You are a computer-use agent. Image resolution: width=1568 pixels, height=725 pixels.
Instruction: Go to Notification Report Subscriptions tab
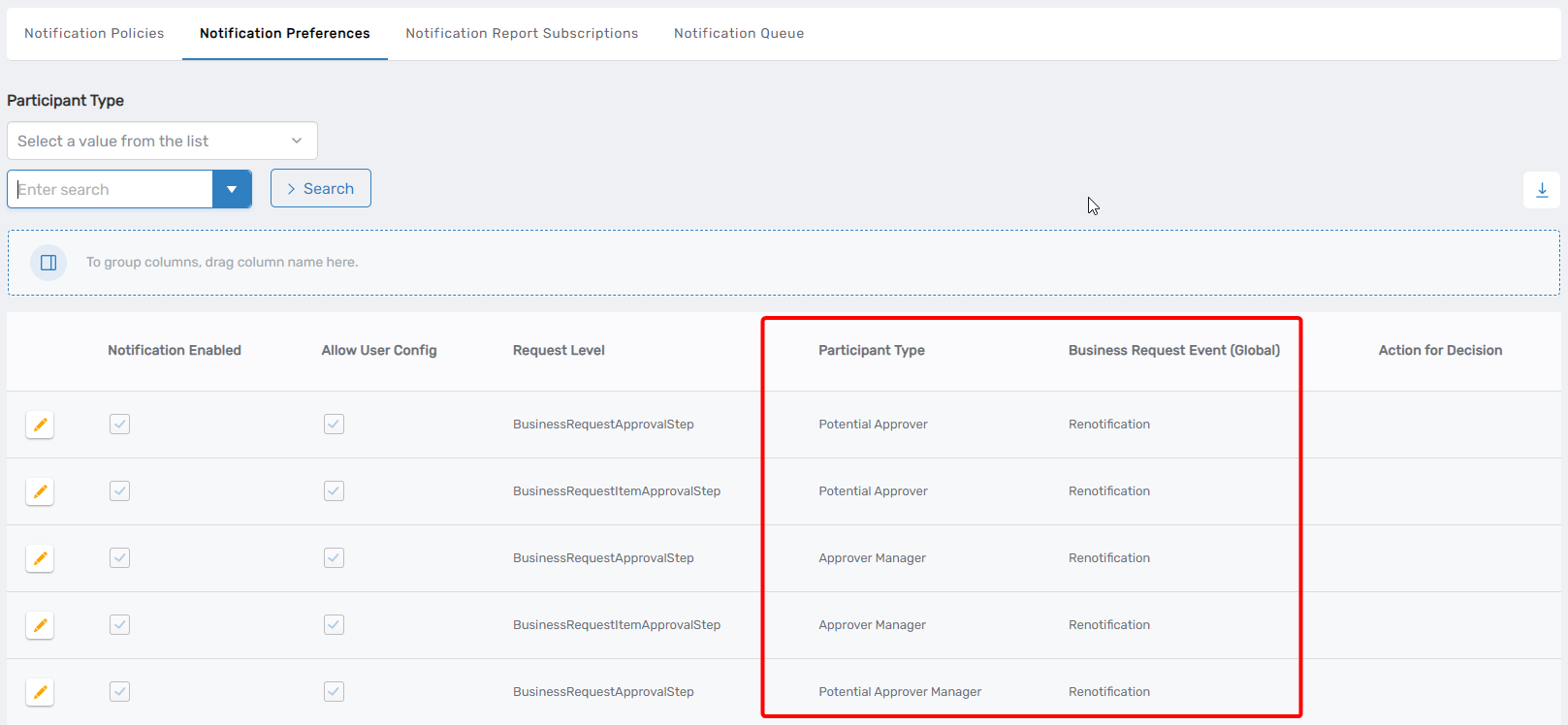522,33
